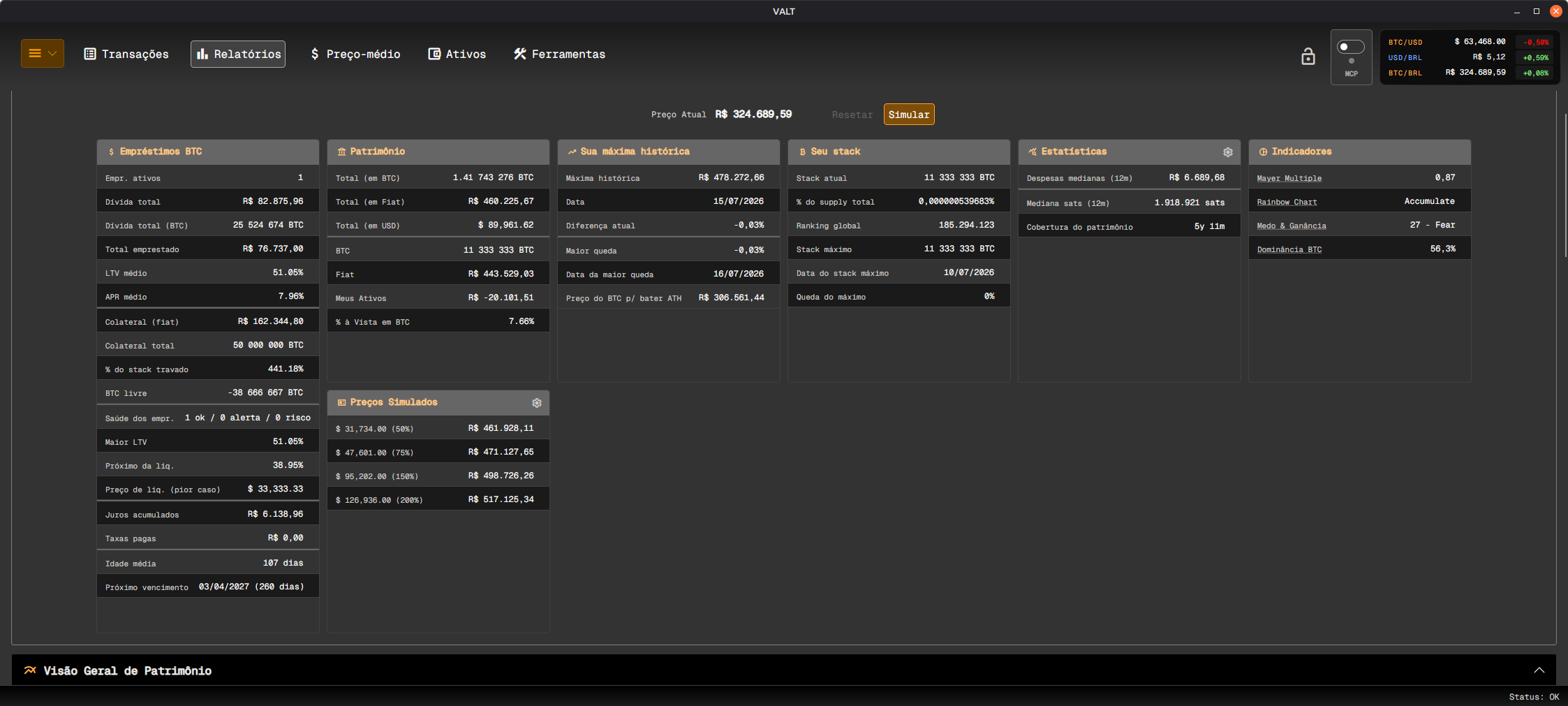Select the Dívida total value R$ 82.875,96
1568x706 pixels.
point(273,201)
